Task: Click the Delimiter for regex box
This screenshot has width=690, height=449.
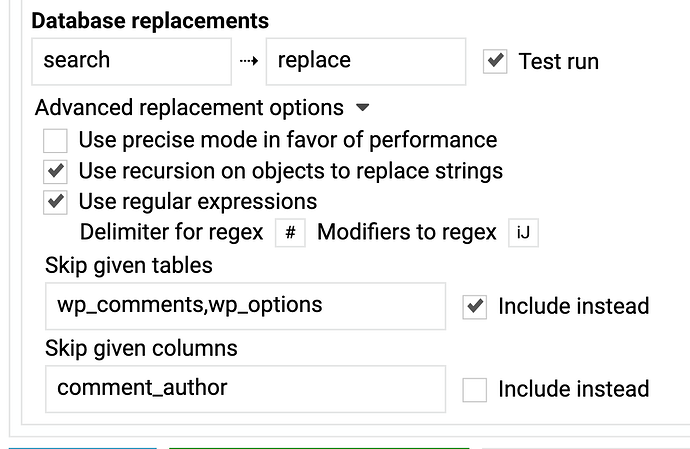Action: (x=290, y=233)
